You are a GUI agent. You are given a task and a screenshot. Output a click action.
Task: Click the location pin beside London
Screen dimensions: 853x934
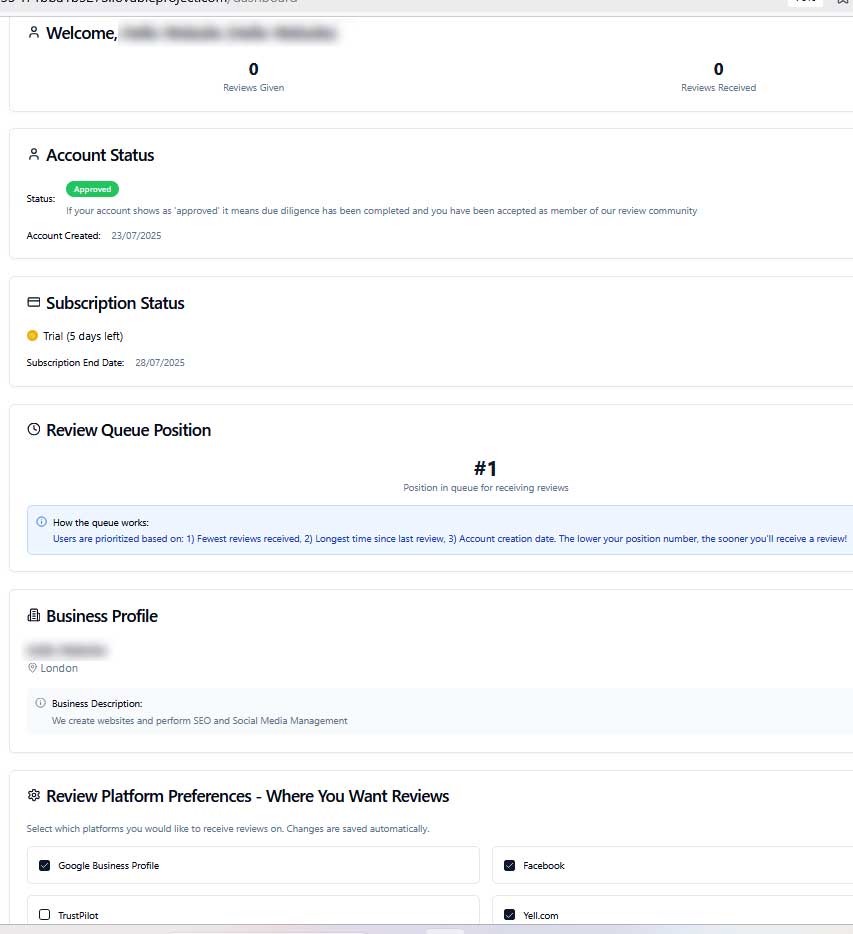[x=31, y=667]
